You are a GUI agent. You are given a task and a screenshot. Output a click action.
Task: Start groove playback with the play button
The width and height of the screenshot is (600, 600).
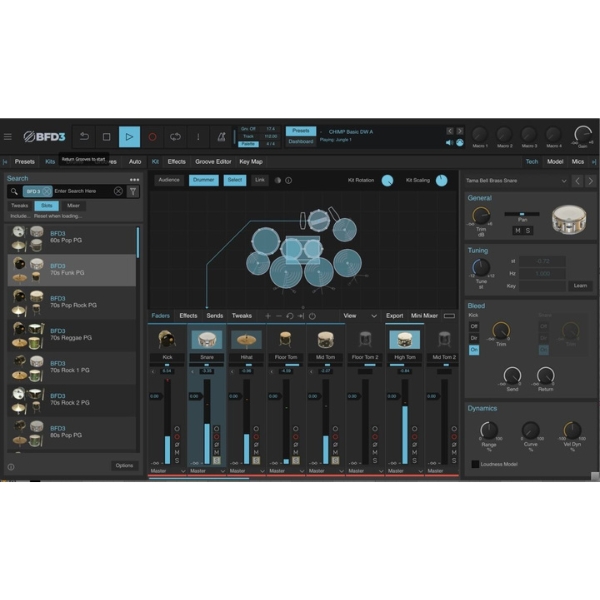tap(129, 137)
